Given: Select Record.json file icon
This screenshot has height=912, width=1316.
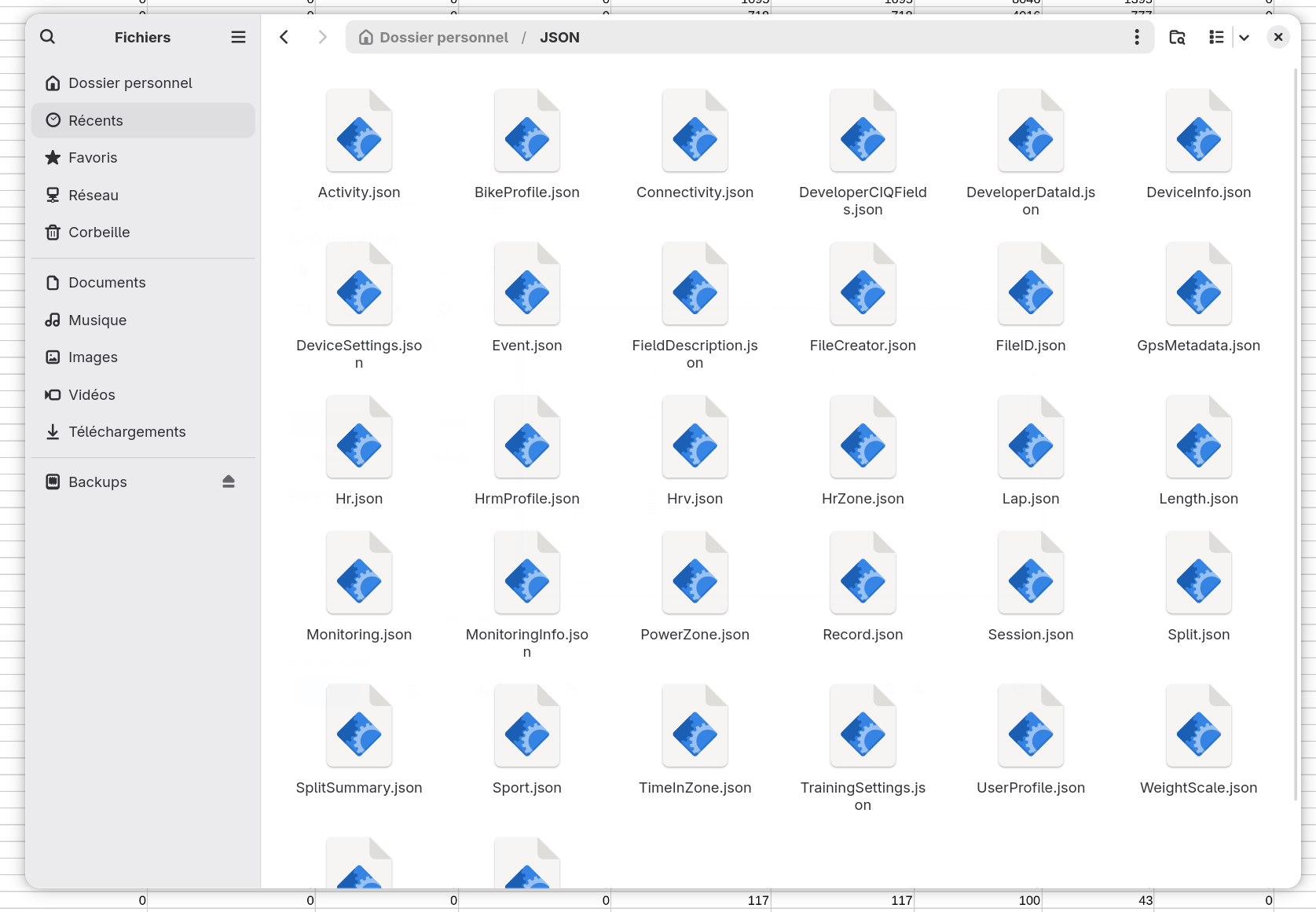Looking at the screenshot, I should tap(863, 573).
